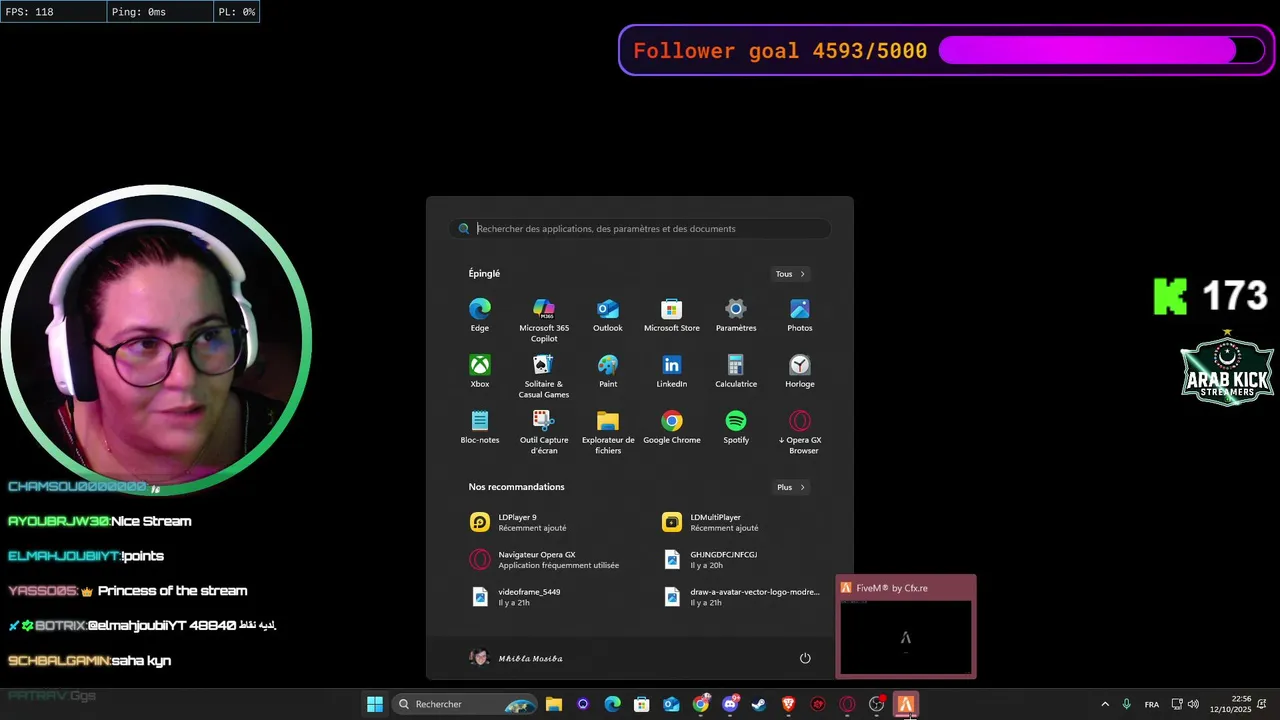Open Microsoft Store in pinned apps
The width and height of the screenshot is (1280, 720).
pos(672,314)
